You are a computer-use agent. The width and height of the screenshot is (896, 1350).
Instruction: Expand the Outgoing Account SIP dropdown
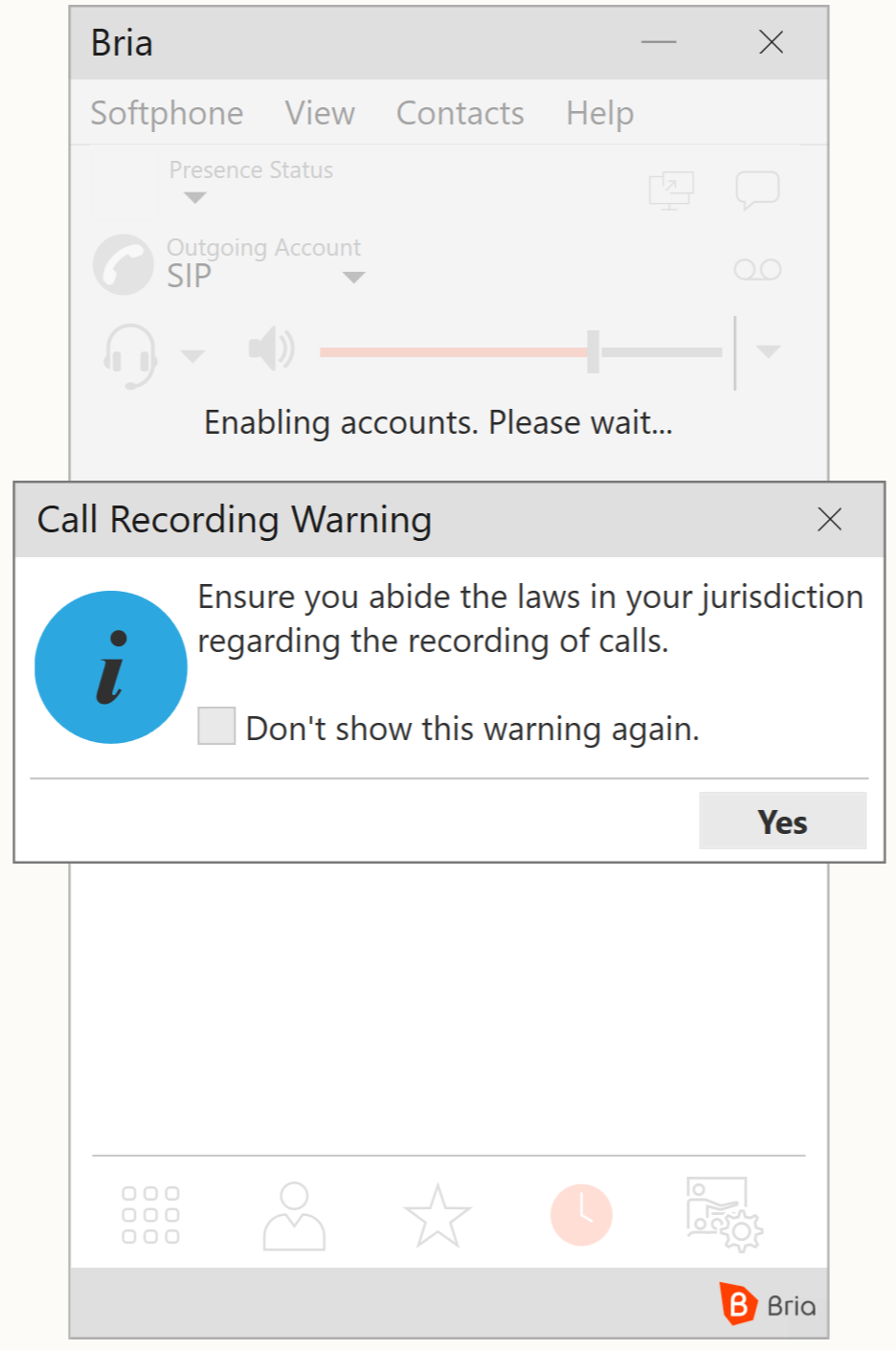[x=353, y=278]
